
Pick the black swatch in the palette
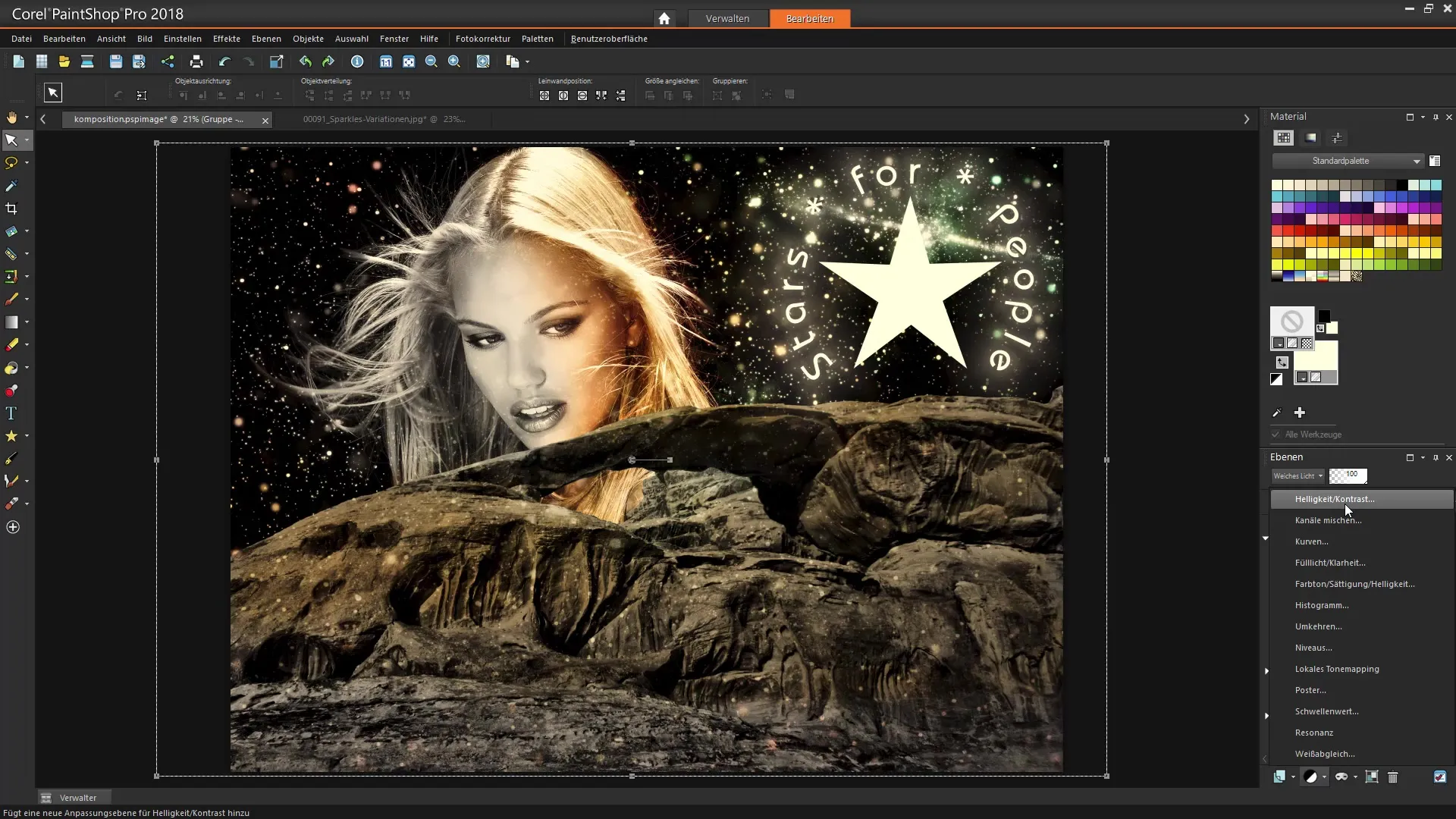point(1402,185)
